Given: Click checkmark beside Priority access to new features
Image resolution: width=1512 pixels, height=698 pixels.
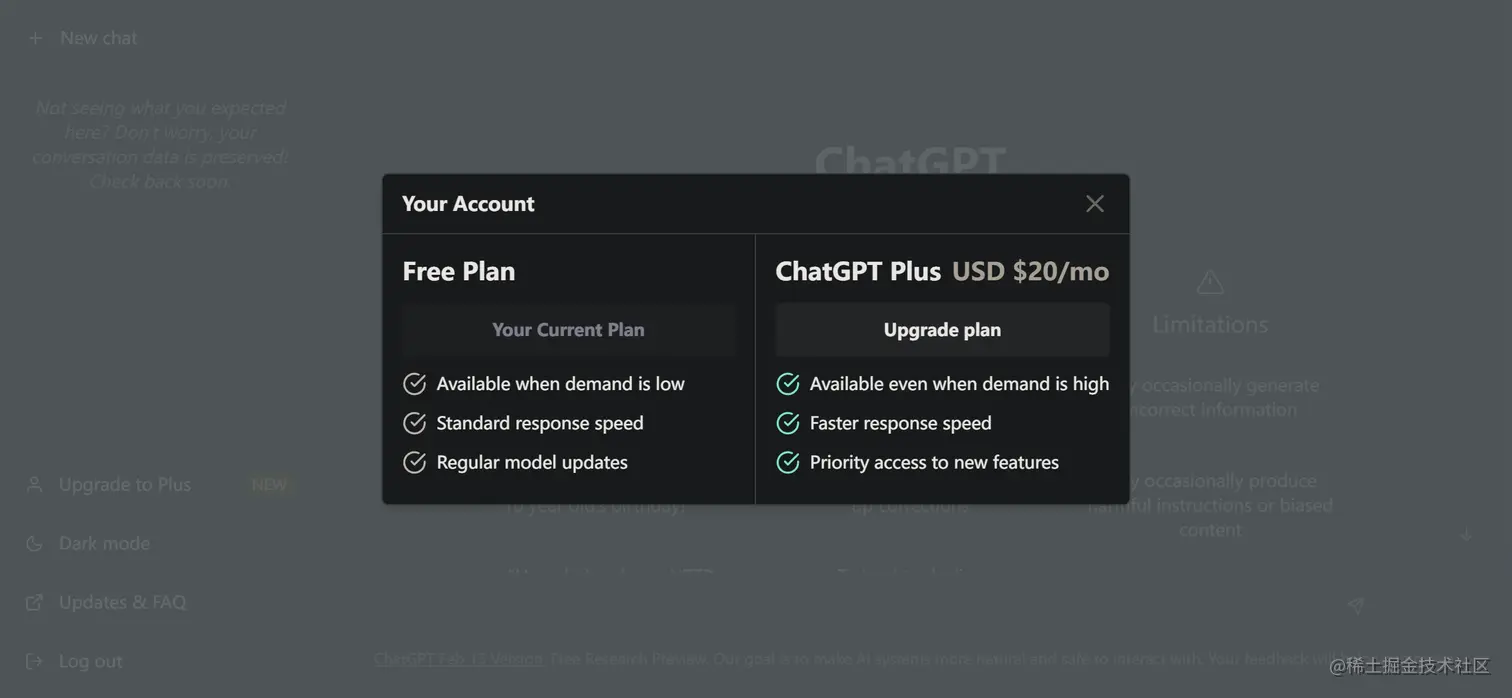Looking at the screenshot, I should click(788, 462).
